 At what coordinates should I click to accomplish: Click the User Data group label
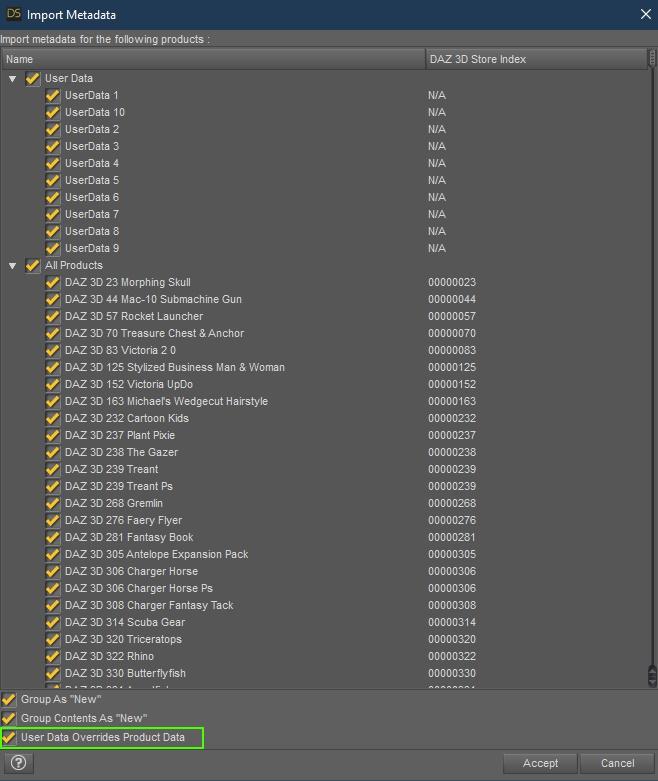69,79
